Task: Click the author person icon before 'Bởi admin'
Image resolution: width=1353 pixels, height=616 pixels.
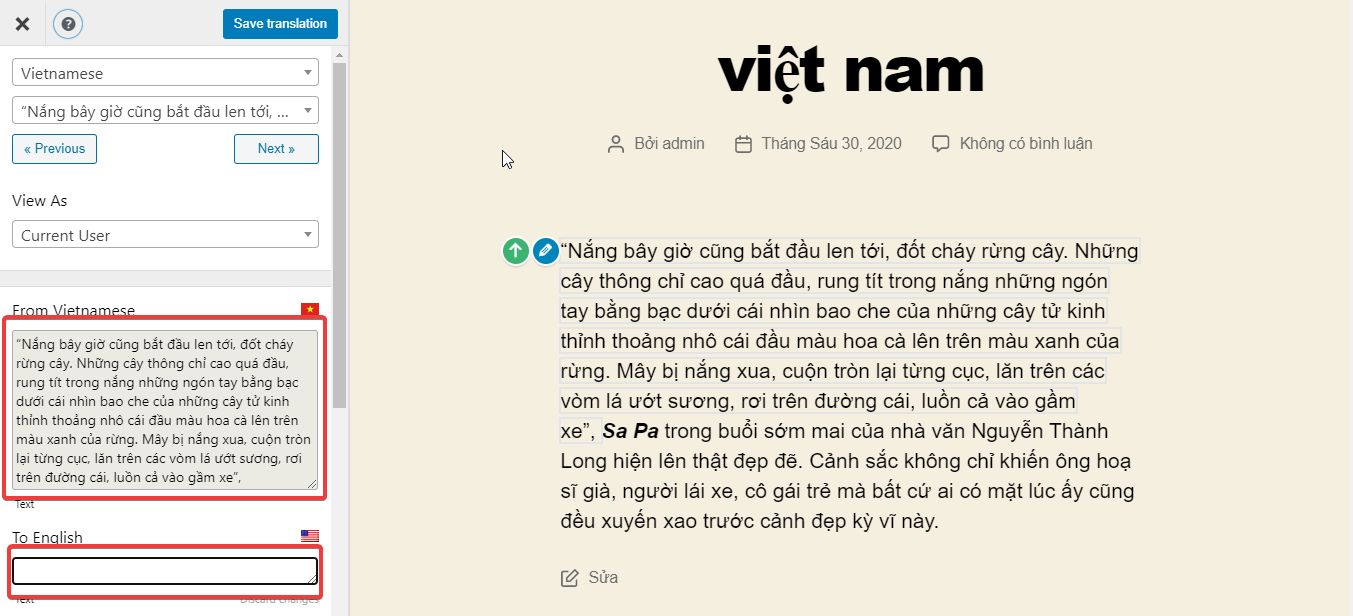Action: tap(616, 144)
